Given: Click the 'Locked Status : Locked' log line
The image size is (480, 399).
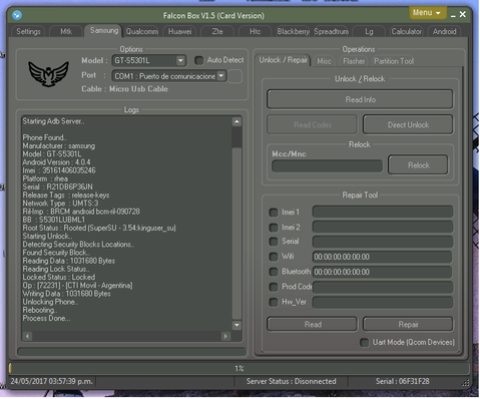Looking at the screenshot, I should click(x=59, y=277).
